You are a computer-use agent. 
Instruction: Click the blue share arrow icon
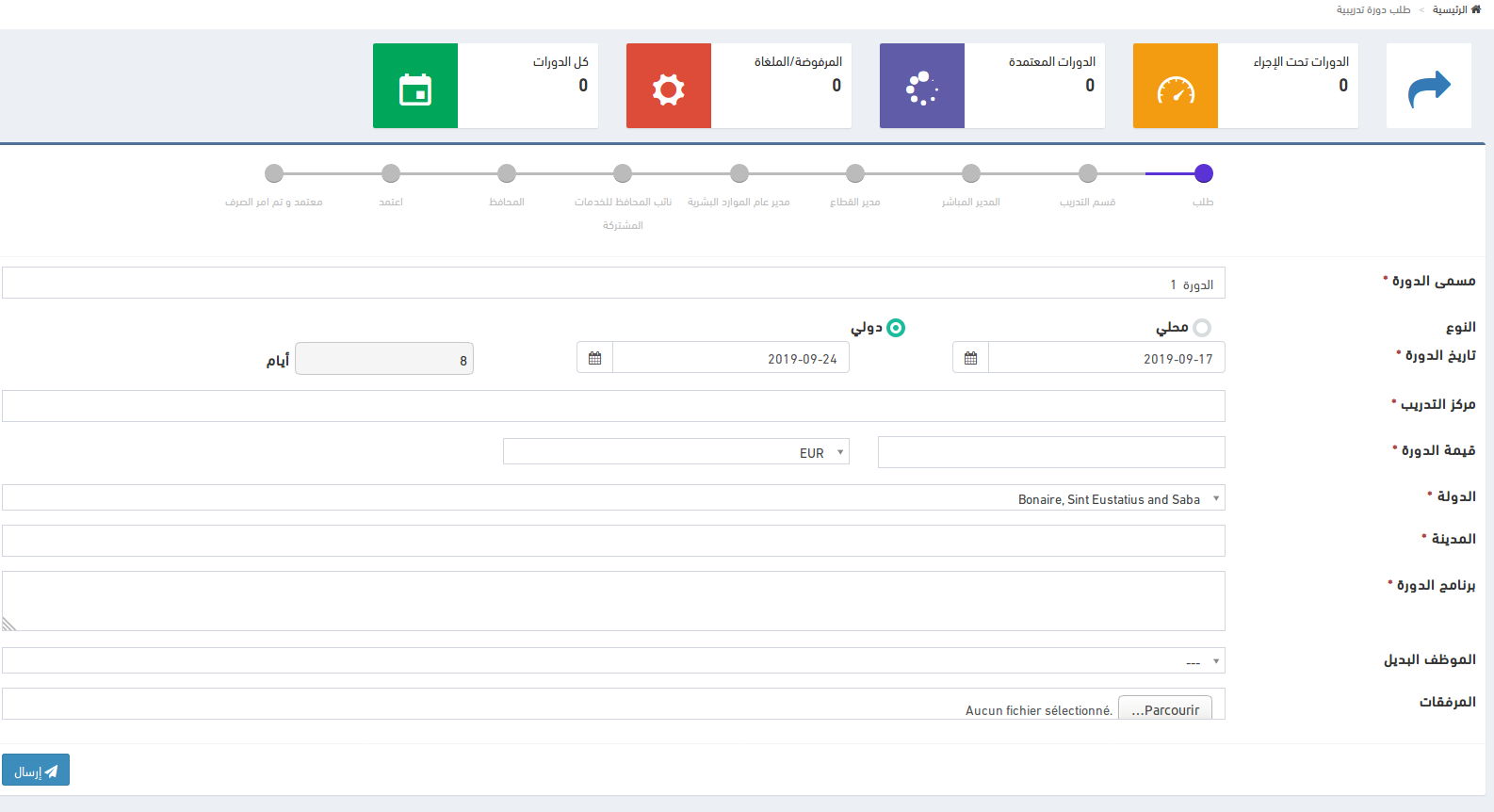point(1429,89)
